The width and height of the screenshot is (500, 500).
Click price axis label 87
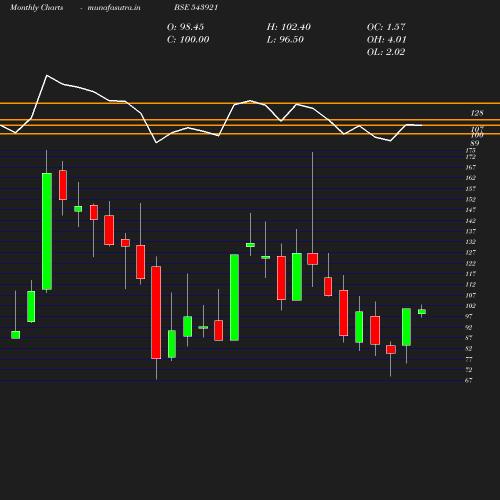click(x=469, y=338)
